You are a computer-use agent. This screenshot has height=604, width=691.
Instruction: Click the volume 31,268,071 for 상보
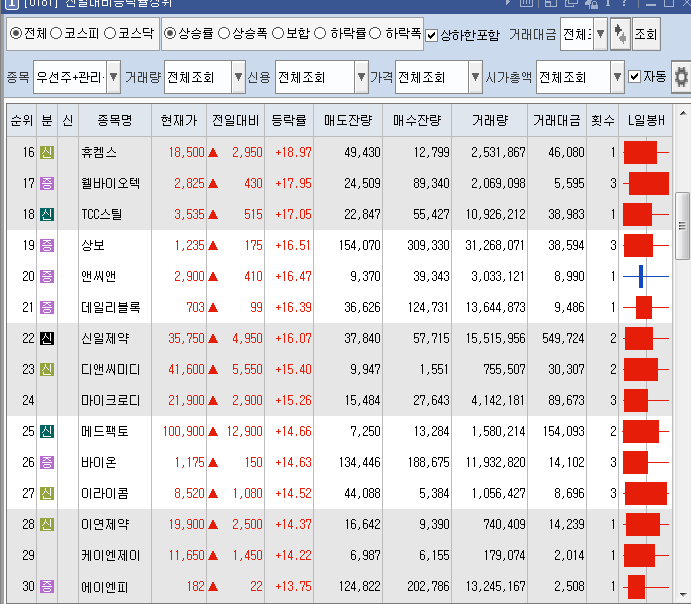[x=495, y=245]
